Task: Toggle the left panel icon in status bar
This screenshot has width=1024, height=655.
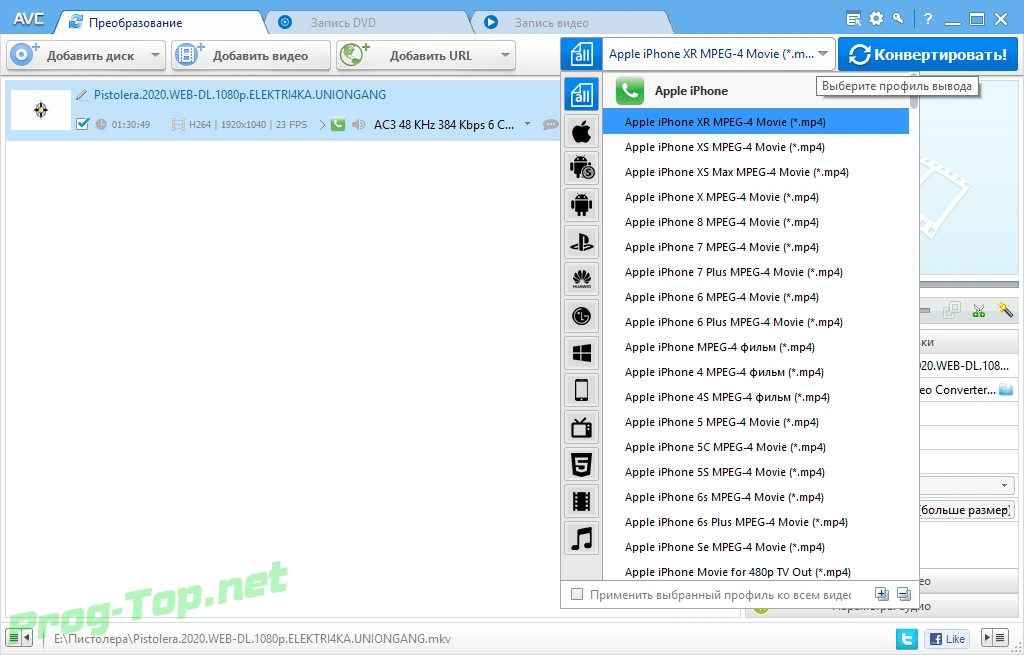Action: (x=19, y=637)
